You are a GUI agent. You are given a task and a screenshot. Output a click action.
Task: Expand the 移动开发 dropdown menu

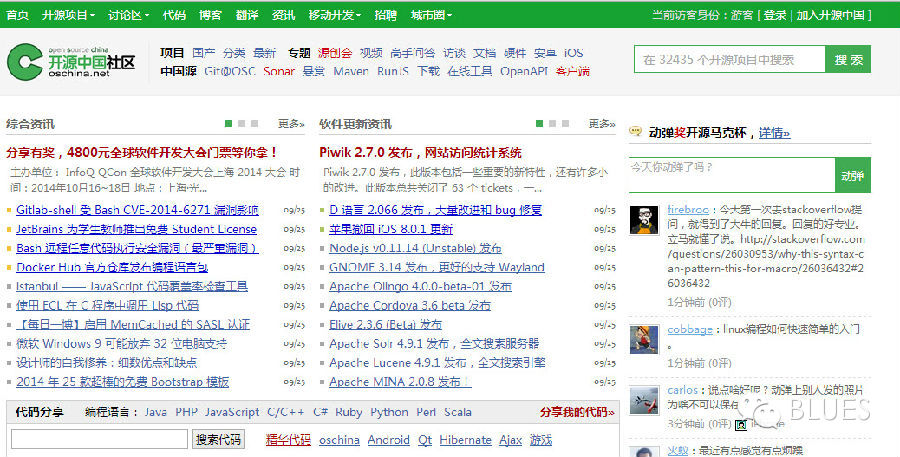(x=335, y=15)
